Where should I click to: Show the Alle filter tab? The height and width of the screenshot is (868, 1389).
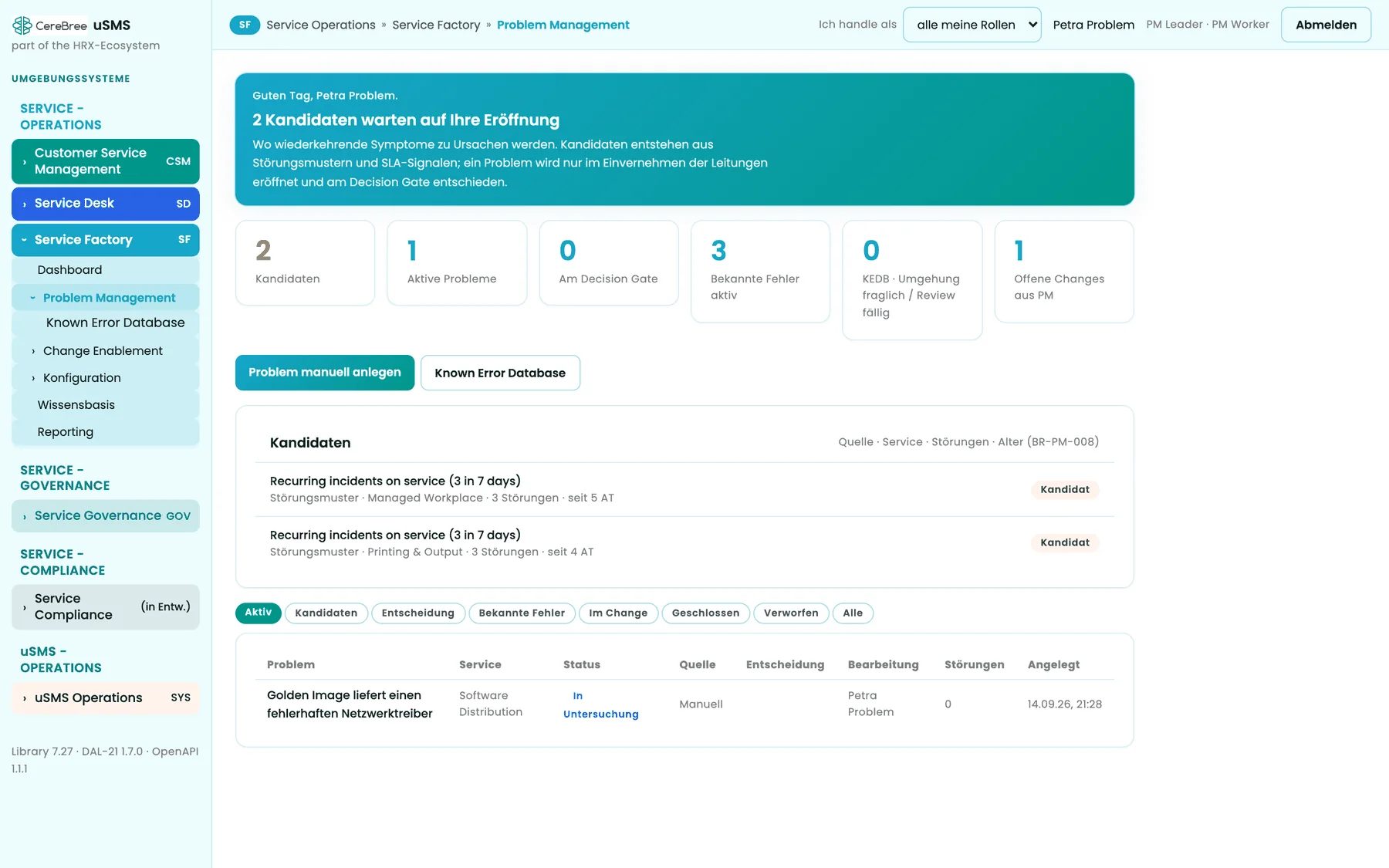(853, 613)
